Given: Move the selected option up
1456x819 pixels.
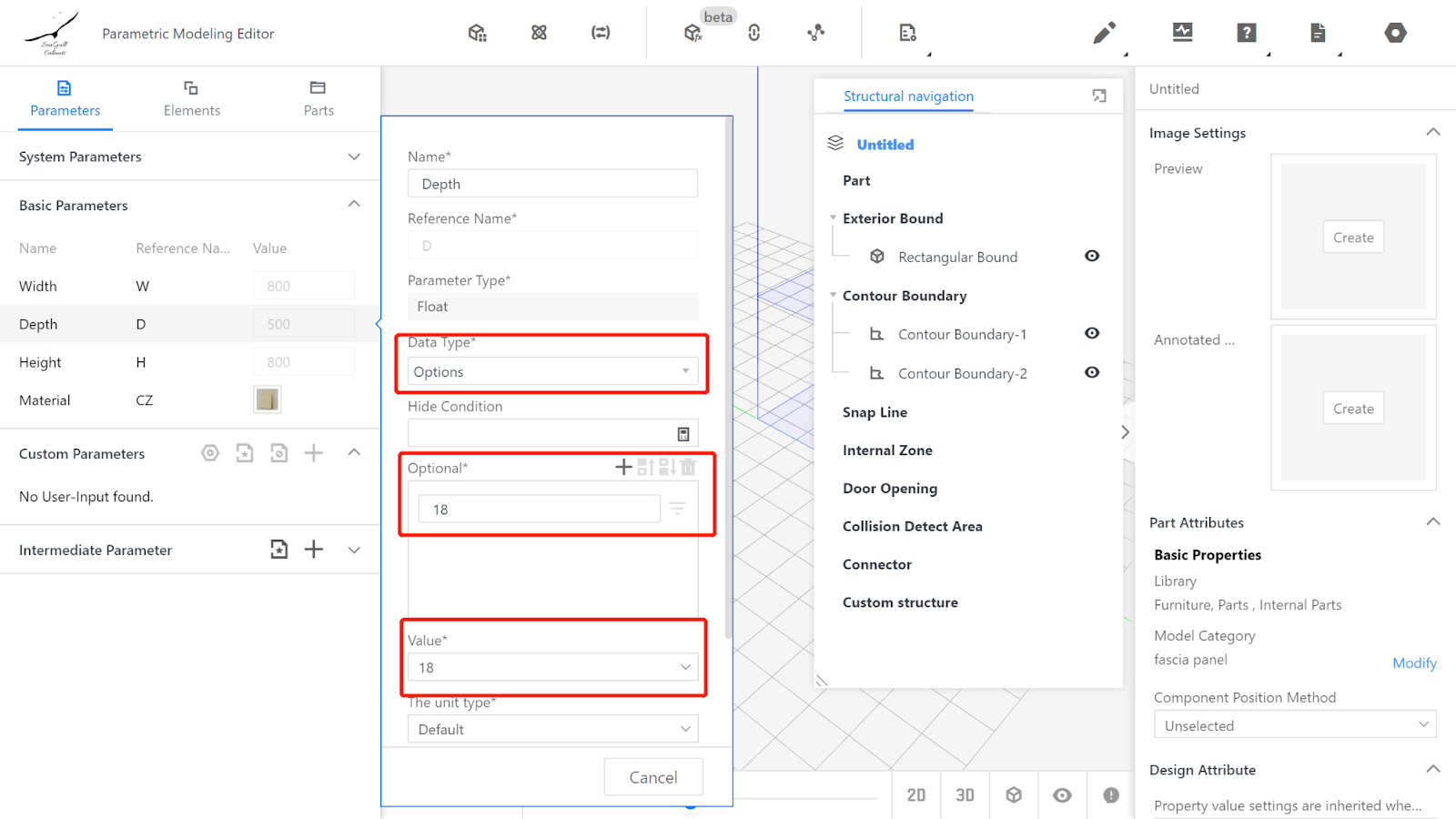Looking at the screenshot, I should click(x=645, y=467).
